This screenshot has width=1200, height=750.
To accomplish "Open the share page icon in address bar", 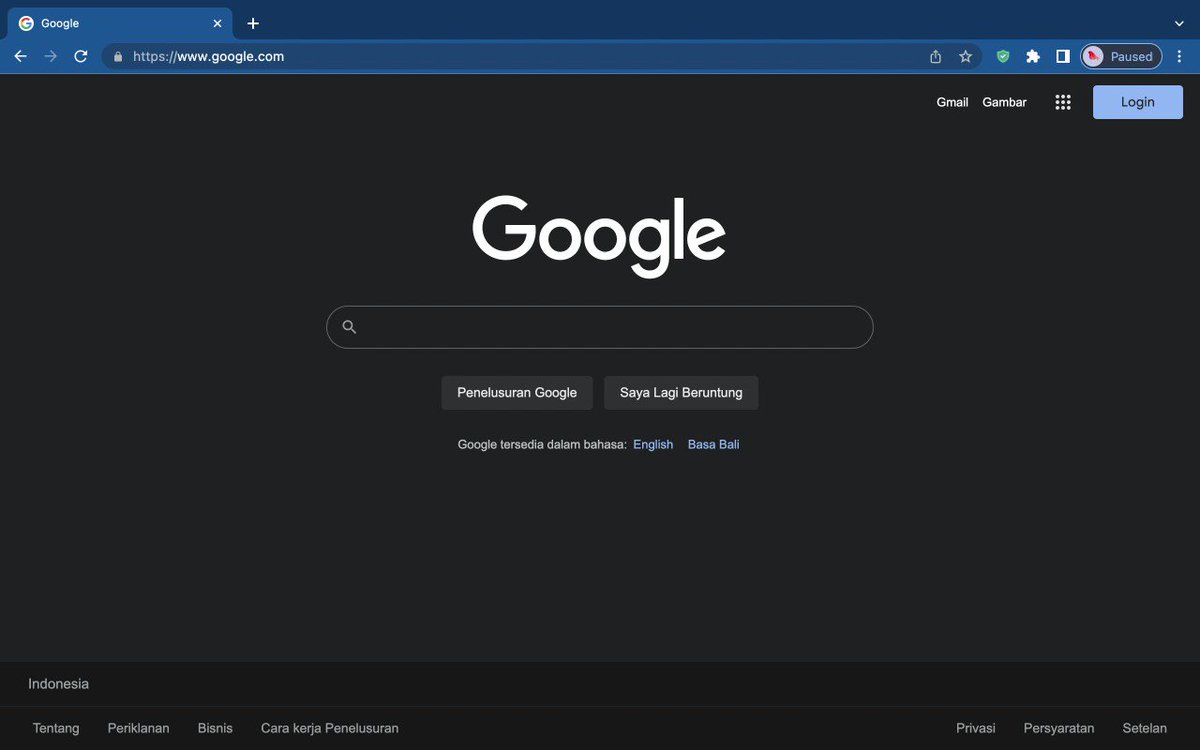I will click(935, 57).
